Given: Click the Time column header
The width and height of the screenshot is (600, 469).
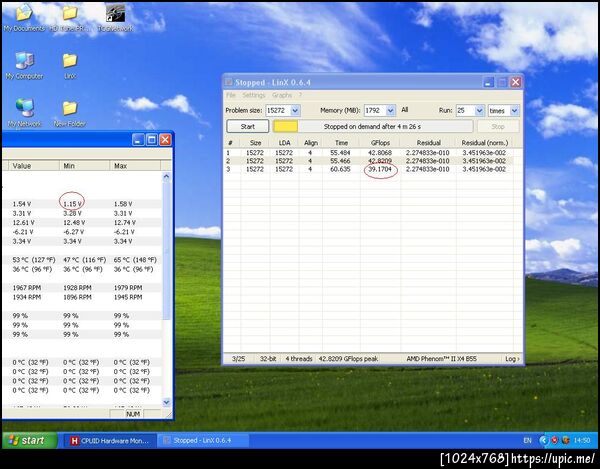Looking at the screenshot, I should (x=341, y=143).
